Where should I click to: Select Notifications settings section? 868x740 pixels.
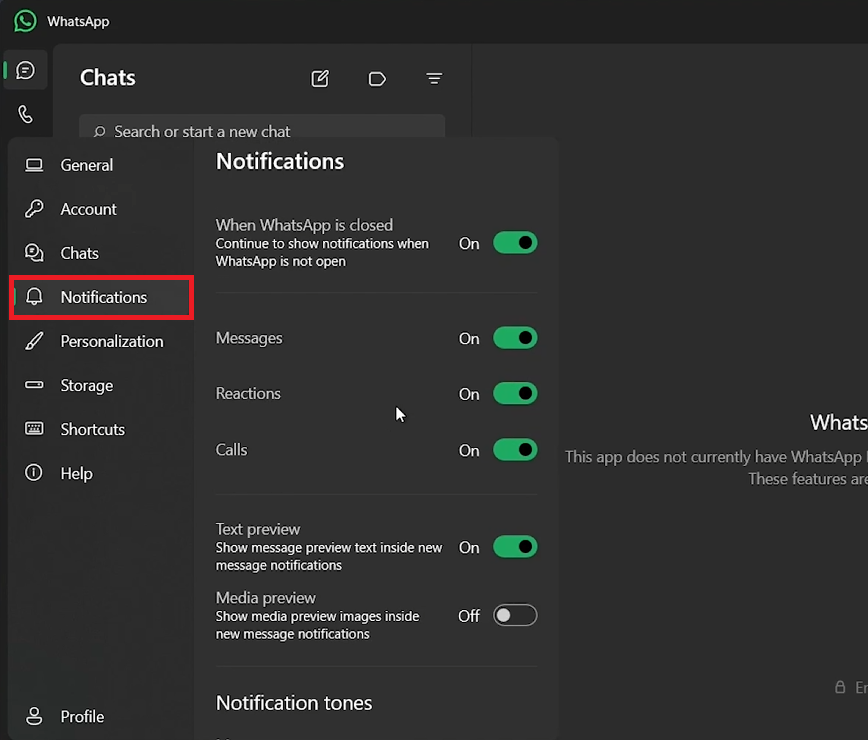tap(101, 297)
